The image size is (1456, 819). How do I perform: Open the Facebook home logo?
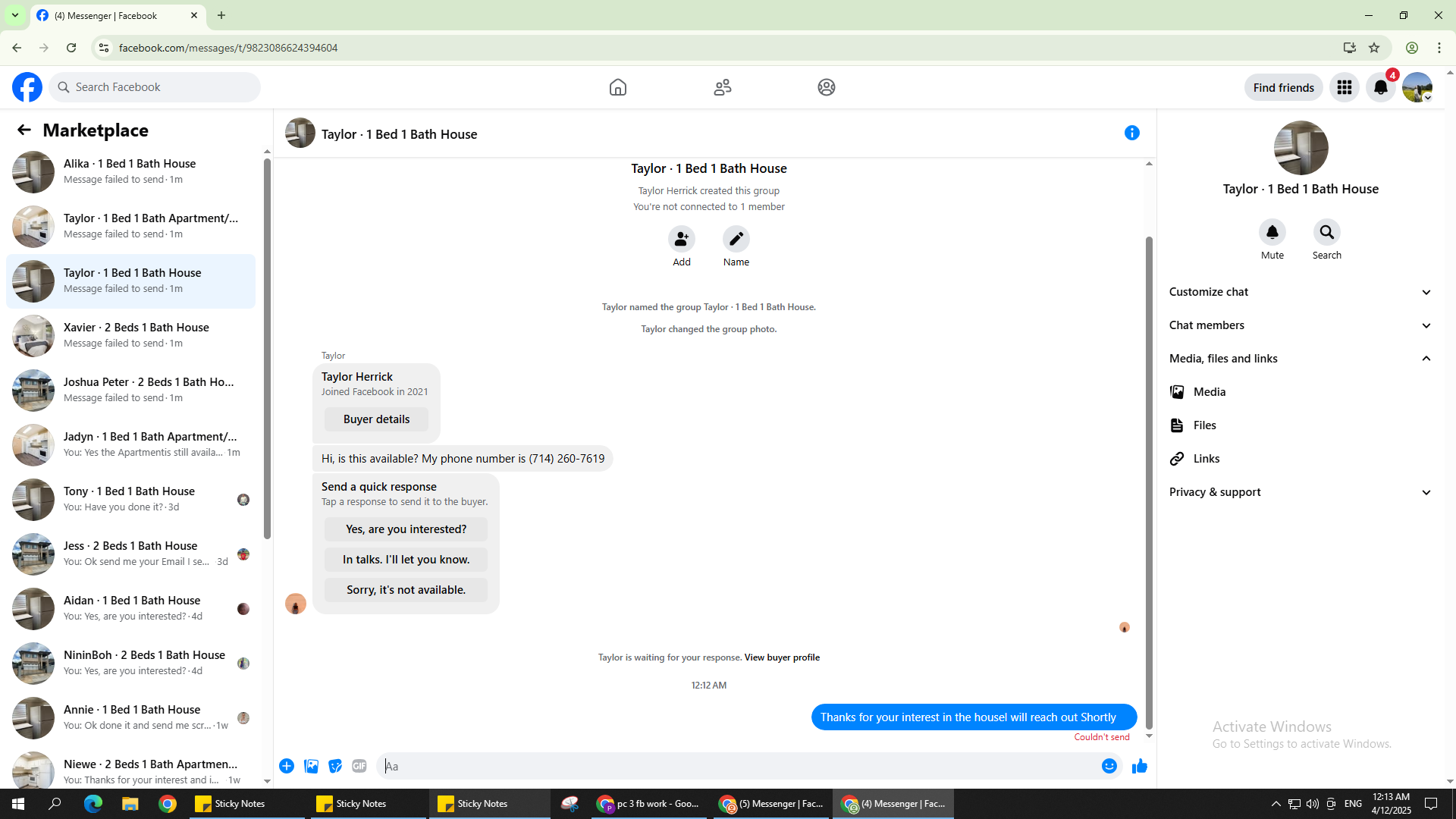click(x=27, y=87)
